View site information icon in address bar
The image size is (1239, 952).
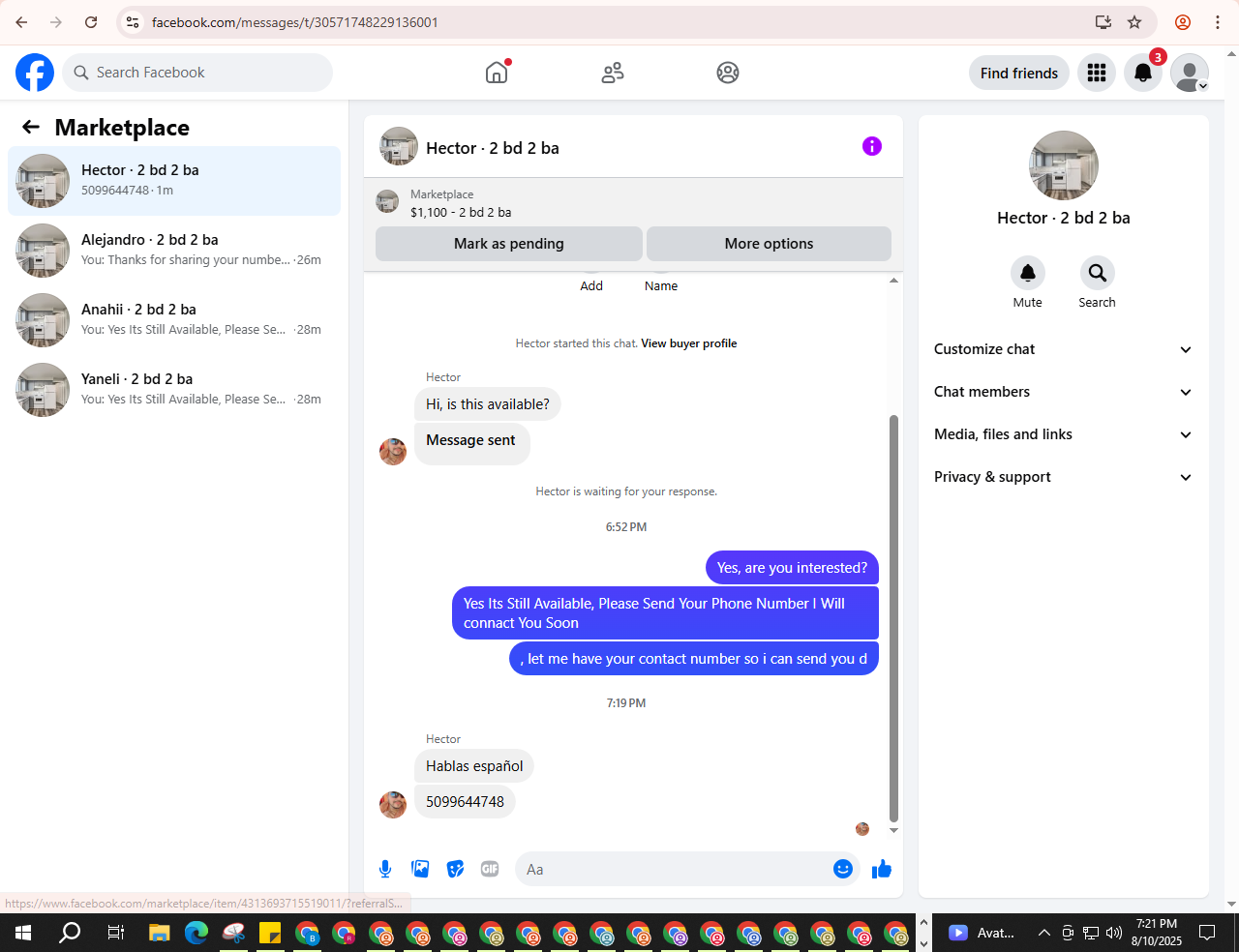pos(134,22)
